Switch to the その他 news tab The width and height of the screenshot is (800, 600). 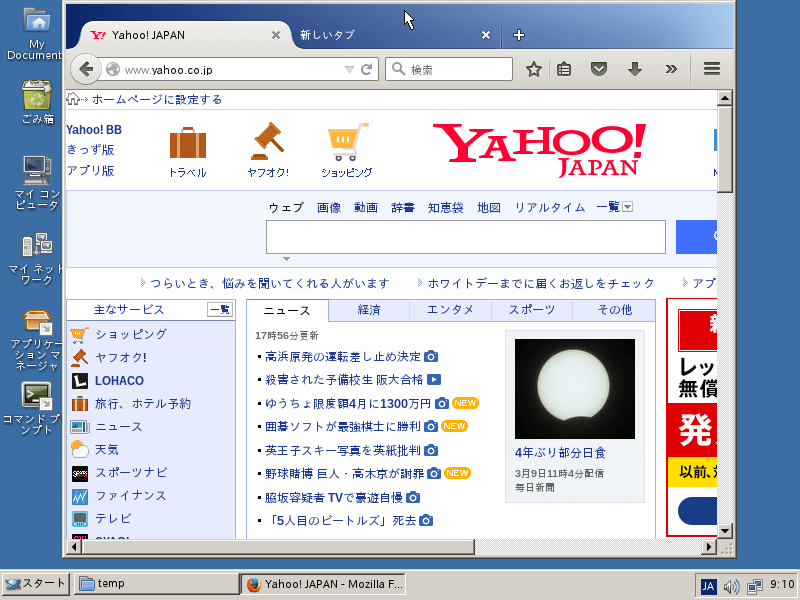614,310
